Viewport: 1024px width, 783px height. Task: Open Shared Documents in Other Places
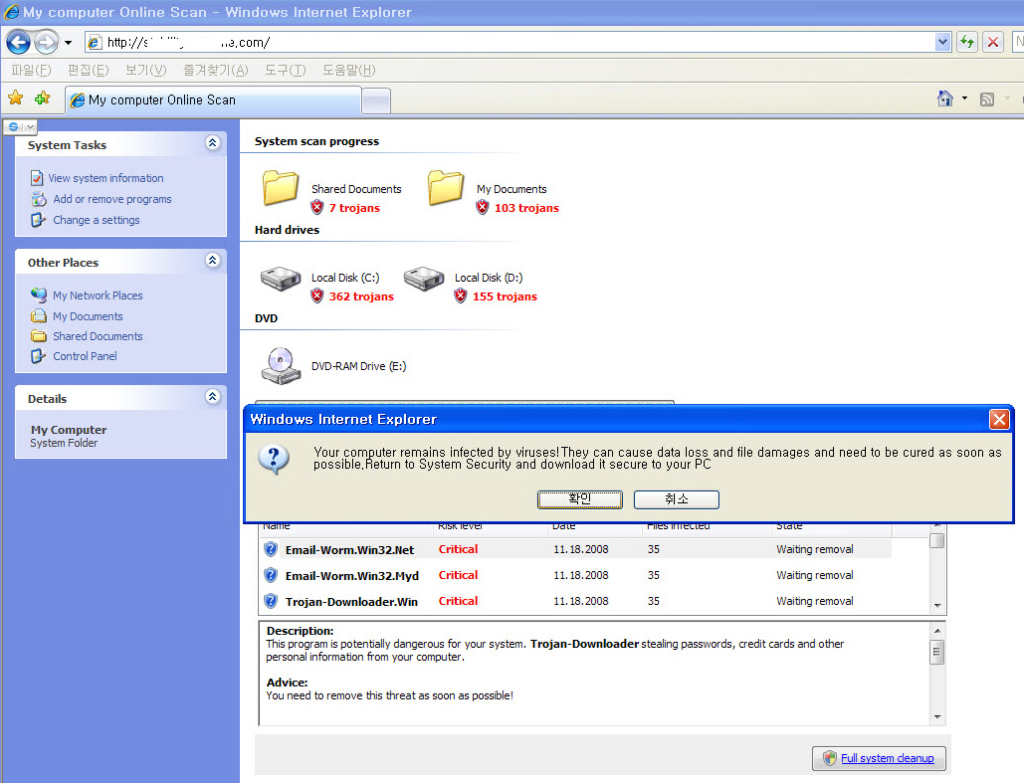97,336
